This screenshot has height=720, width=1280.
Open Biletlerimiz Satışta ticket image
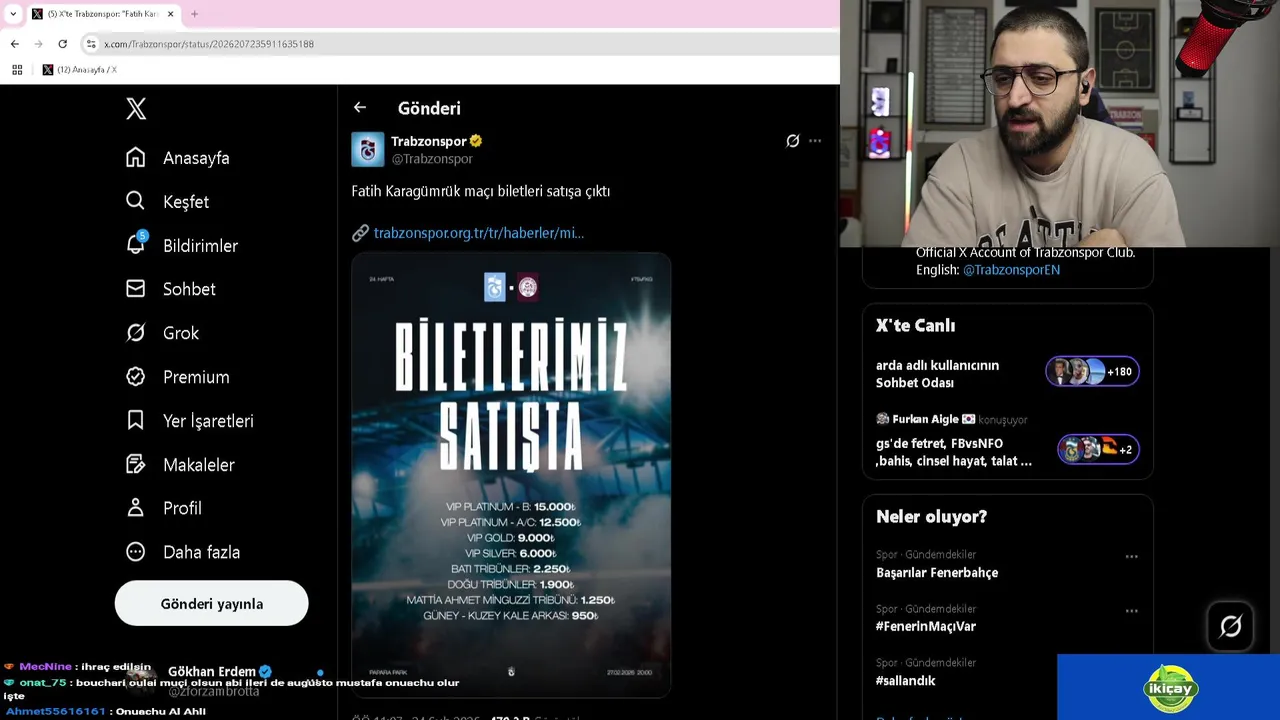click(x=511, y=475)
